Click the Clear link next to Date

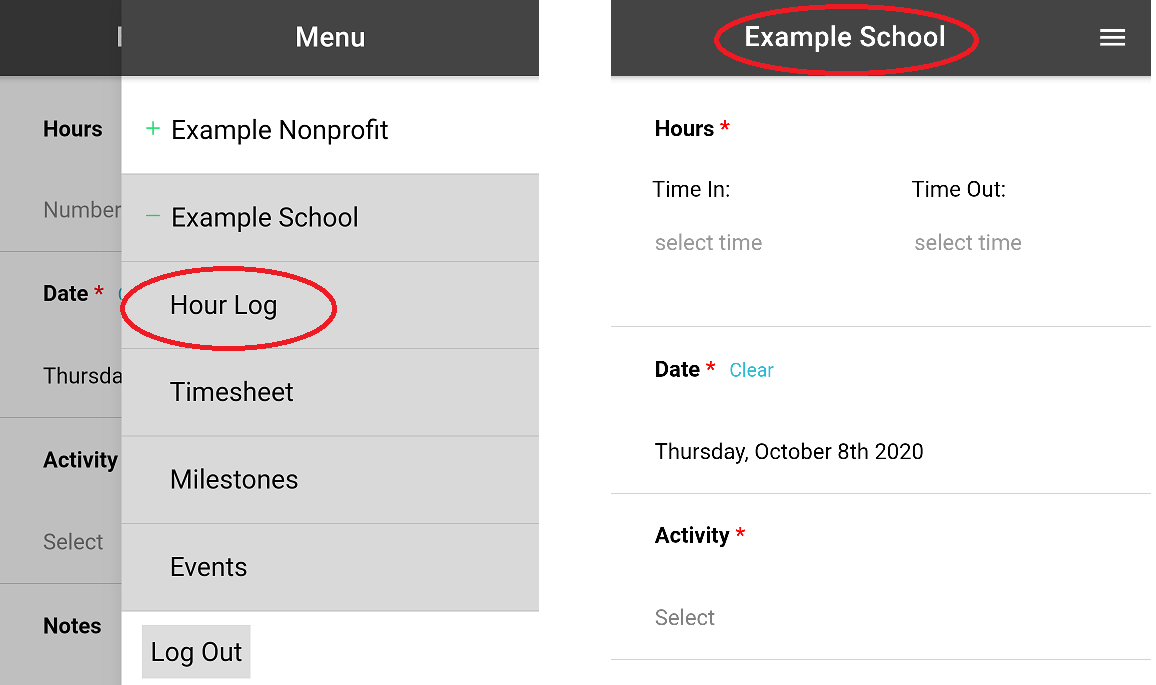pos(751,370)
